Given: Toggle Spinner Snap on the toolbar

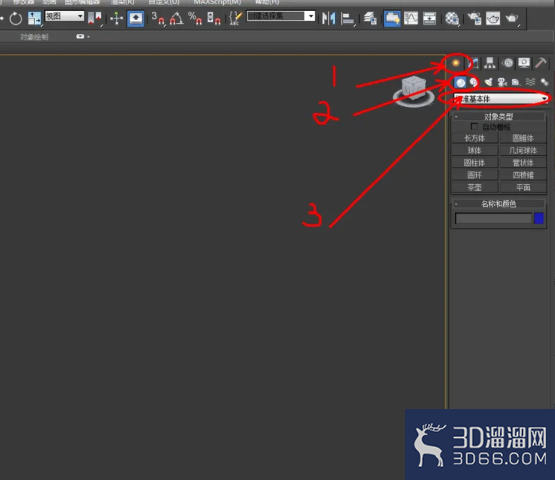Looking at the screenshot, I should [213, 18].
